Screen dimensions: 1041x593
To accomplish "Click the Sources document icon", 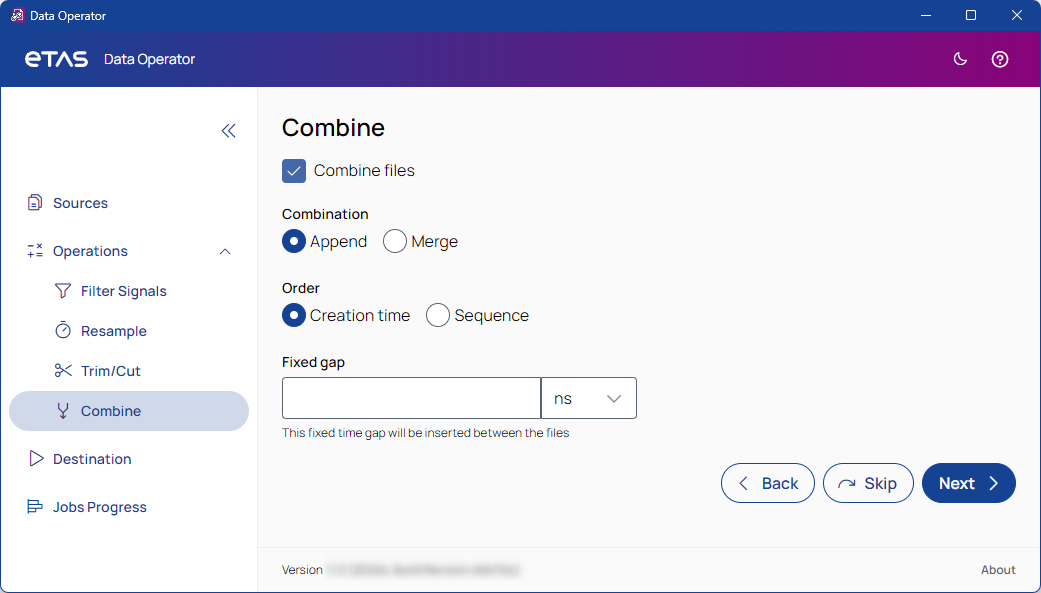I will 35,203.
